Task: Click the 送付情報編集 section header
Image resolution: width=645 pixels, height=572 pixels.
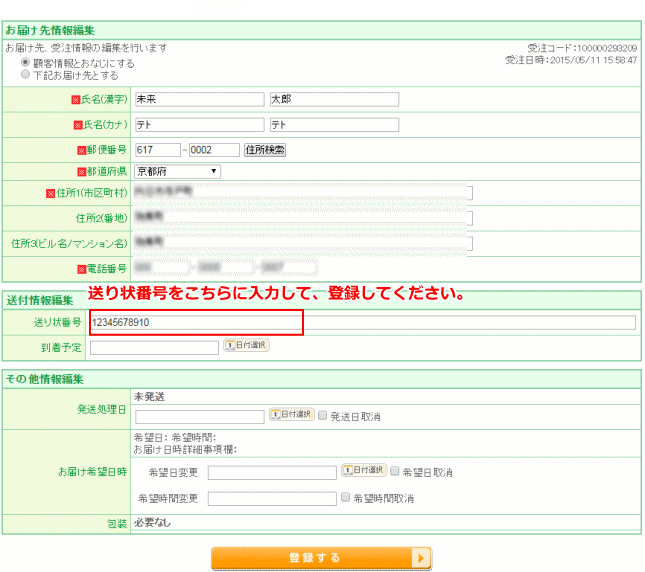Action: (39, 301)
